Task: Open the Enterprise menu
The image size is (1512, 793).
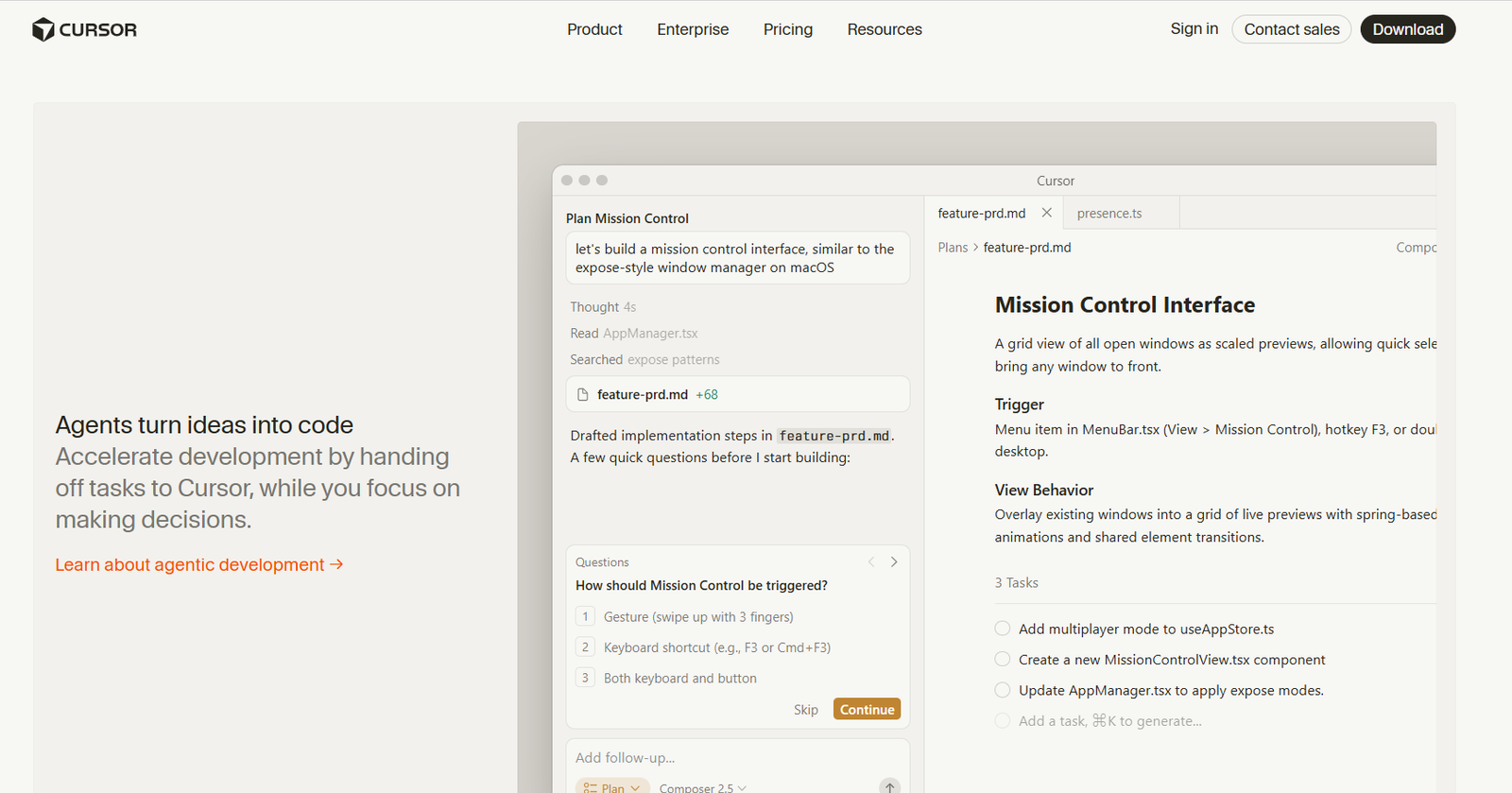Action: pos(693,29)
